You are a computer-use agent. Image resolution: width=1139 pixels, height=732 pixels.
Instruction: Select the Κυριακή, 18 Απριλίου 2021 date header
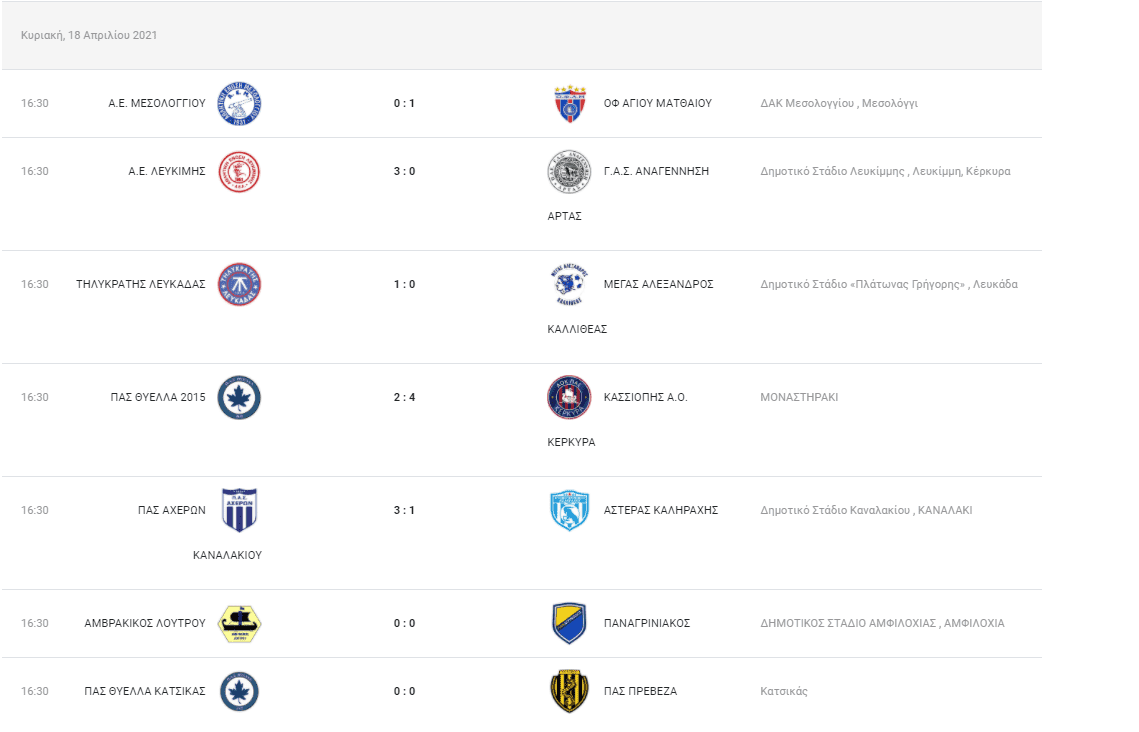pyautogui.click(x=89, y=35)
